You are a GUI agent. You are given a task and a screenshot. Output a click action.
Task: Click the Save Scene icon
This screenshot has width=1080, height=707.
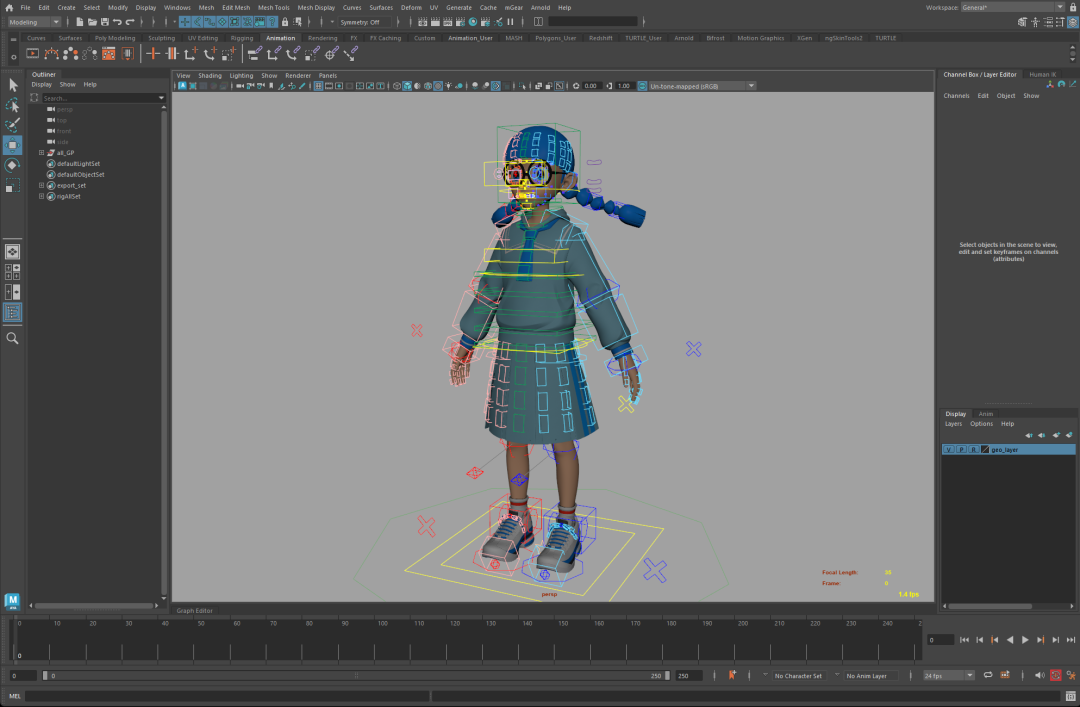click(105, 22)
